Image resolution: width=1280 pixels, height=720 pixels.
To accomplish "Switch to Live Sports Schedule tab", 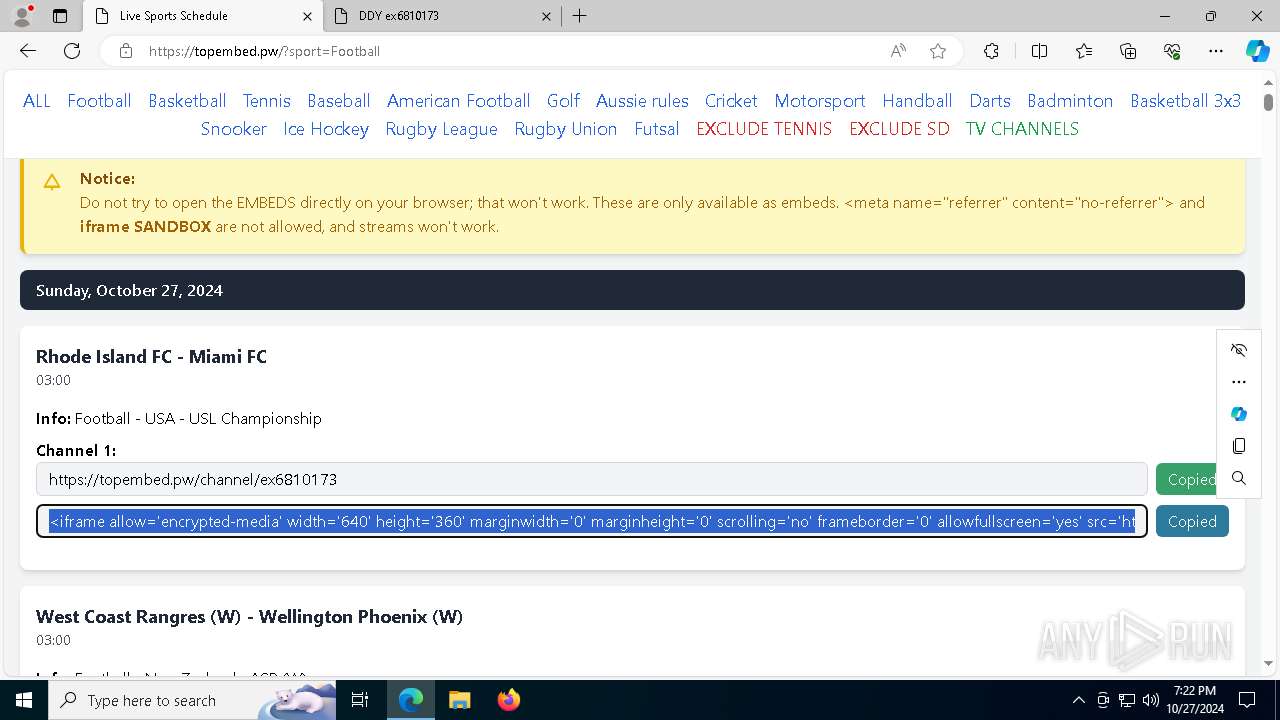I will 203,16.
